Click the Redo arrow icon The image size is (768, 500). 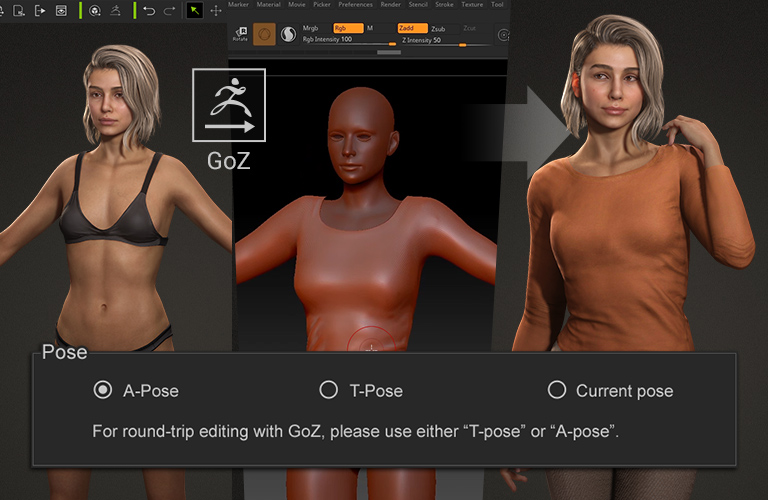[169, 11]
